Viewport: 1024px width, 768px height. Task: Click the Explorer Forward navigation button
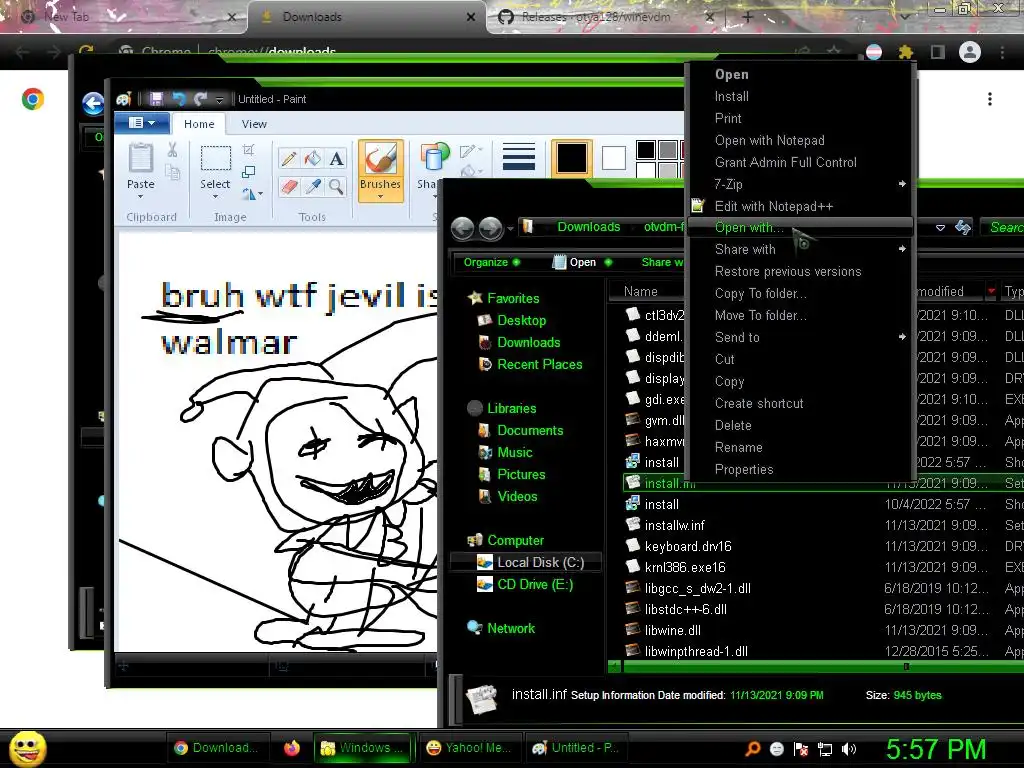(x=490, y=229)
